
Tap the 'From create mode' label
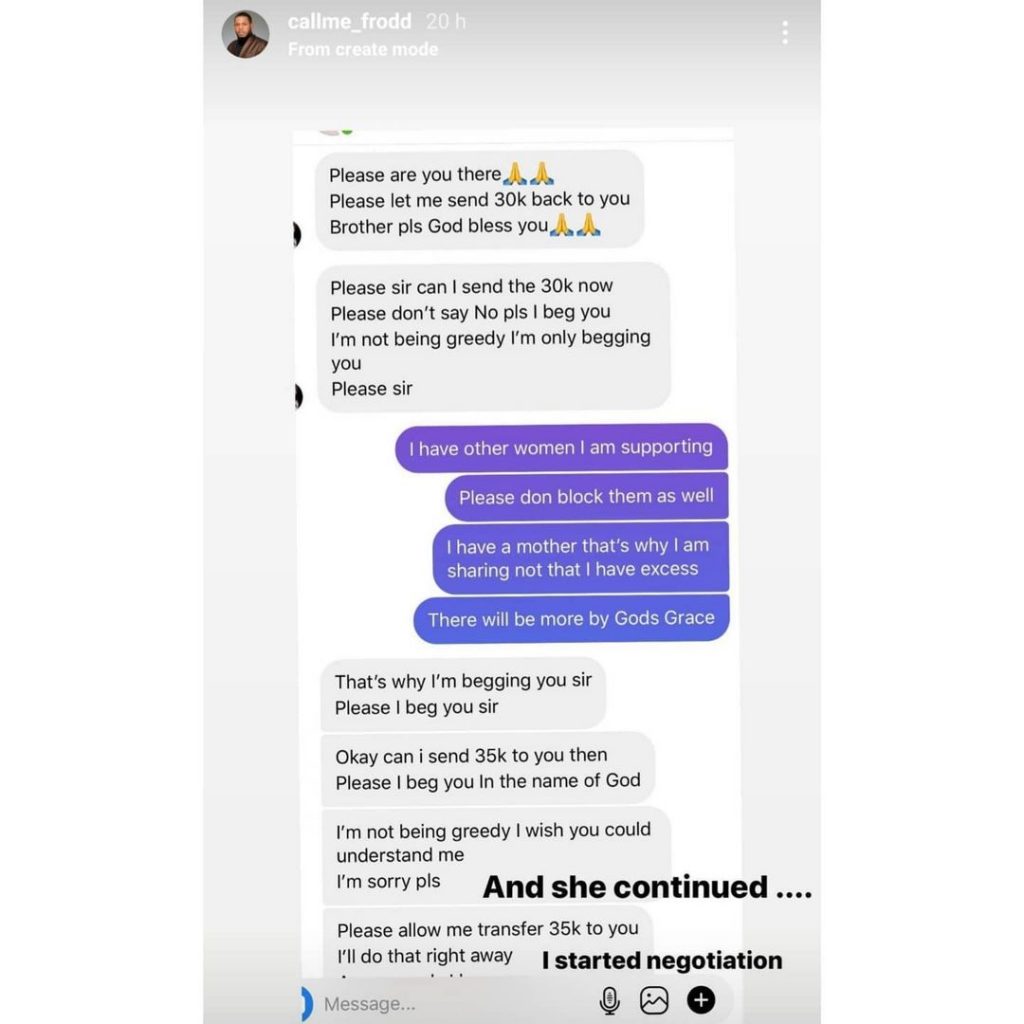click(x=362, y=50)
